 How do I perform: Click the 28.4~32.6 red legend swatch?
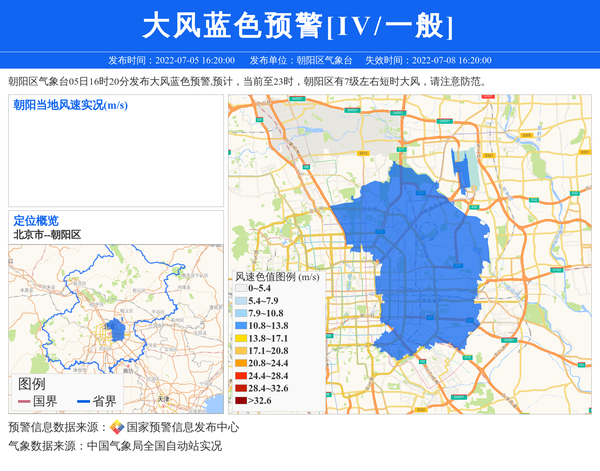coord(240,388)
